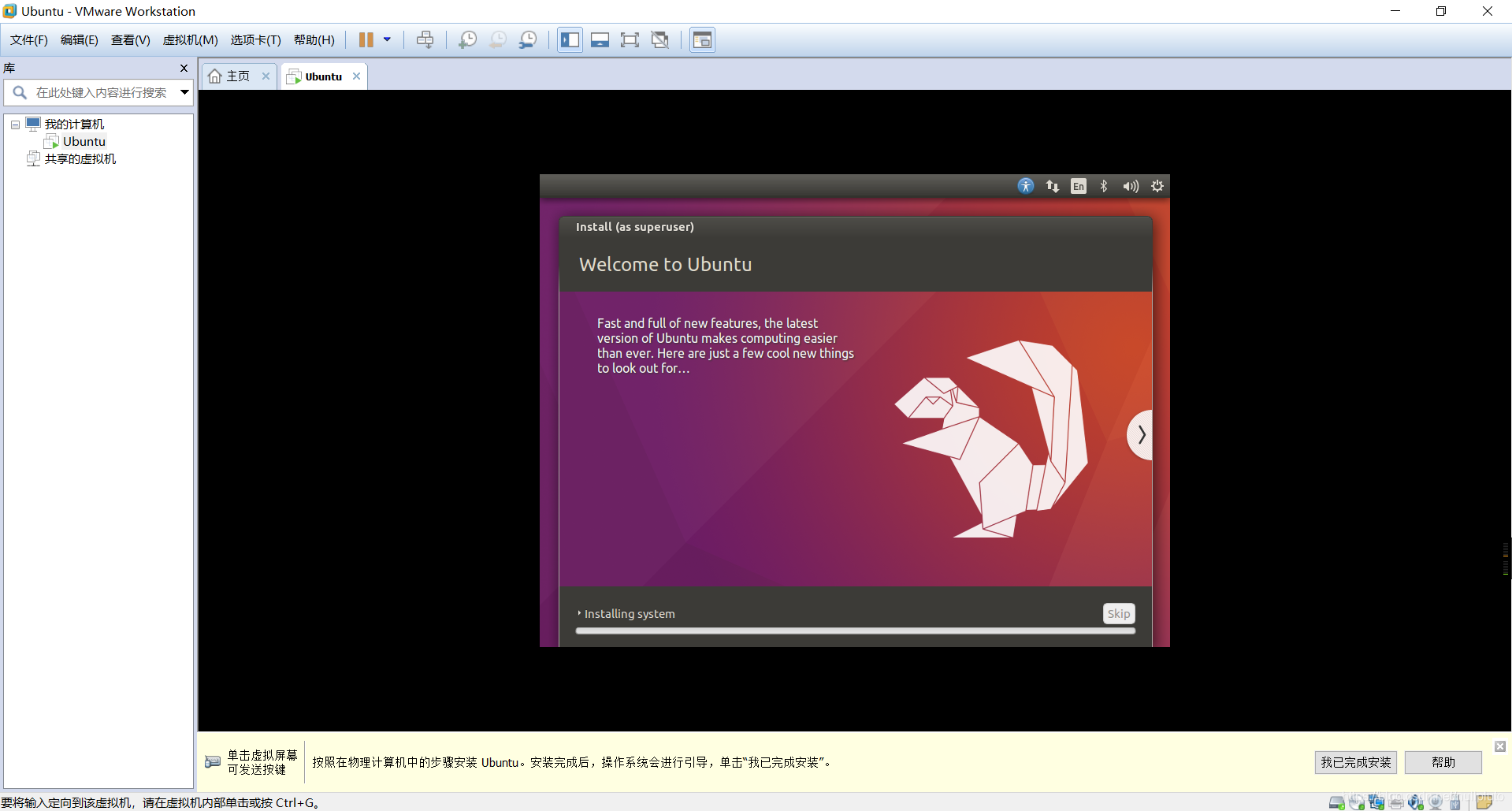This screenshot has width=1512, height=811.
Task: Click the CD/DVD drive status icon
Action: (1357, 802)
